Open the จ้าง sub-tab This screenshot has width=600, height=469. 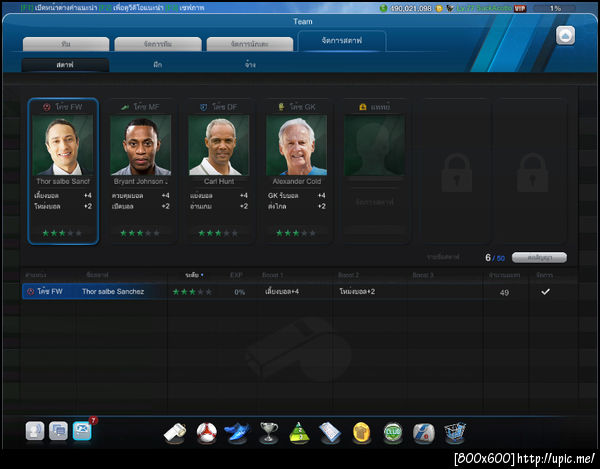[x=250, y=65]
